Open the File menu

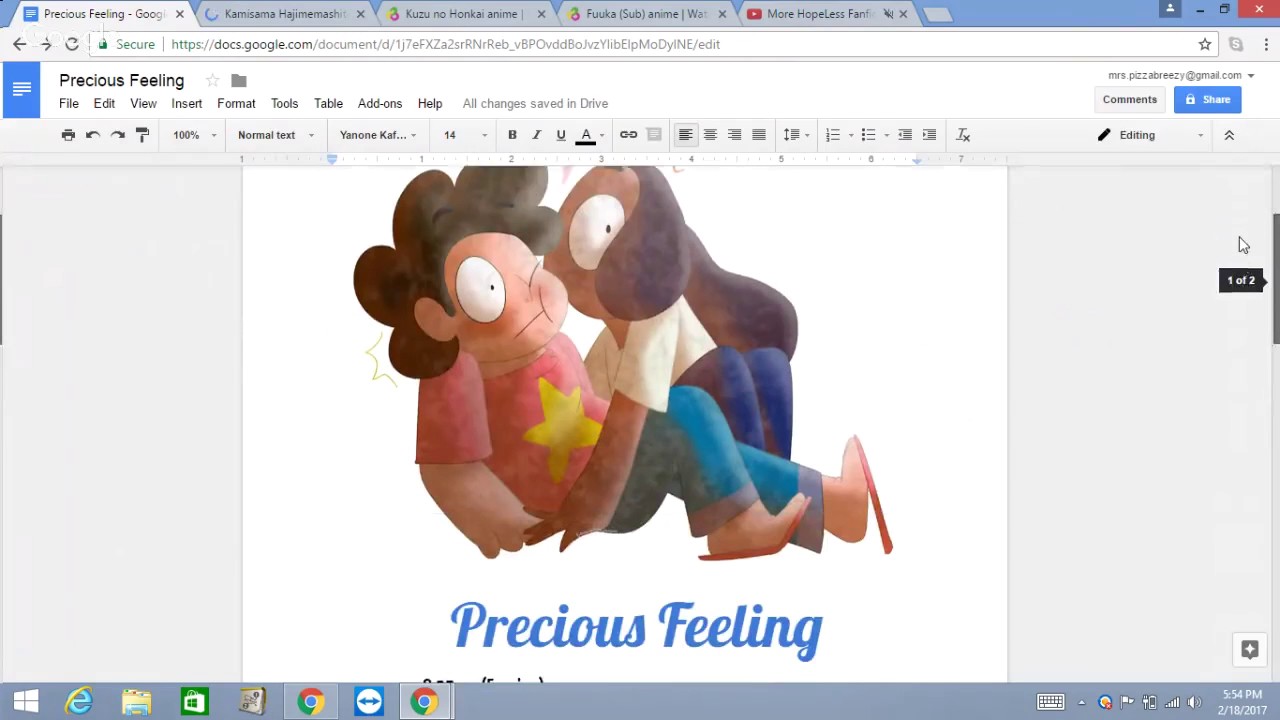pyautogui.click(x=69, y=103)
